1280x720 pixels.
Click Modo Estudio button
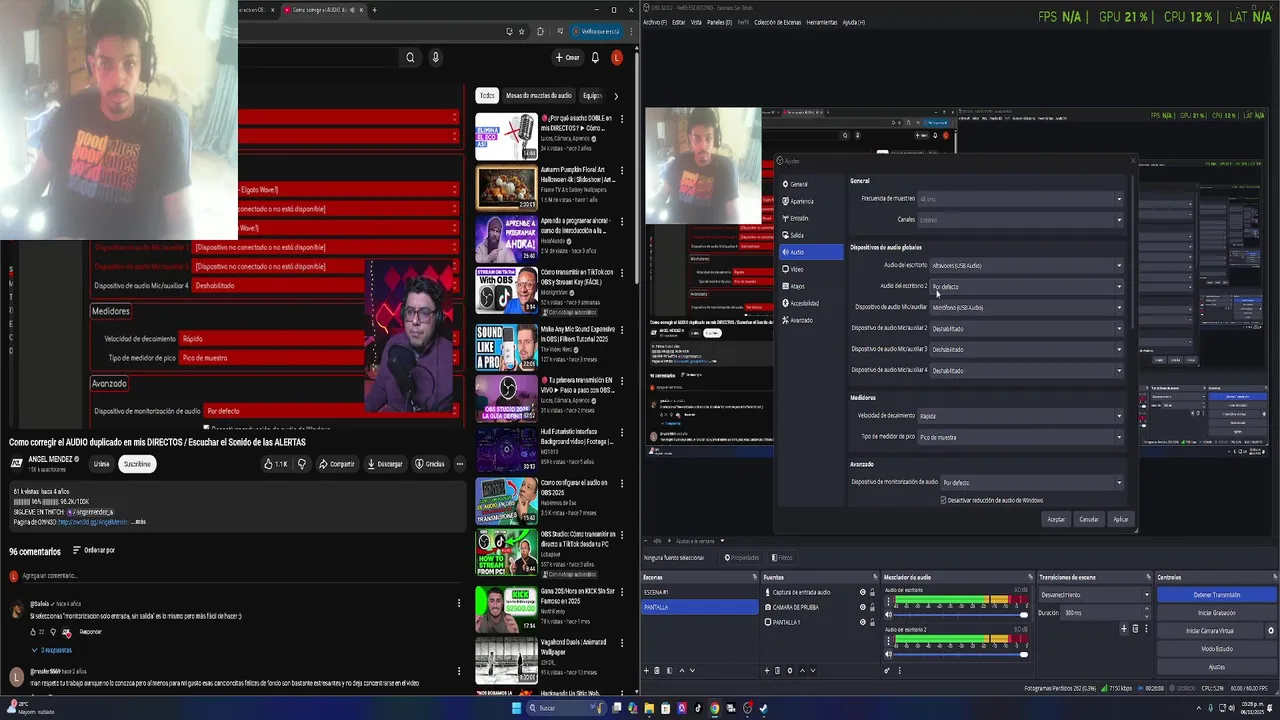pyautogui.click(x=1217, y=649)
